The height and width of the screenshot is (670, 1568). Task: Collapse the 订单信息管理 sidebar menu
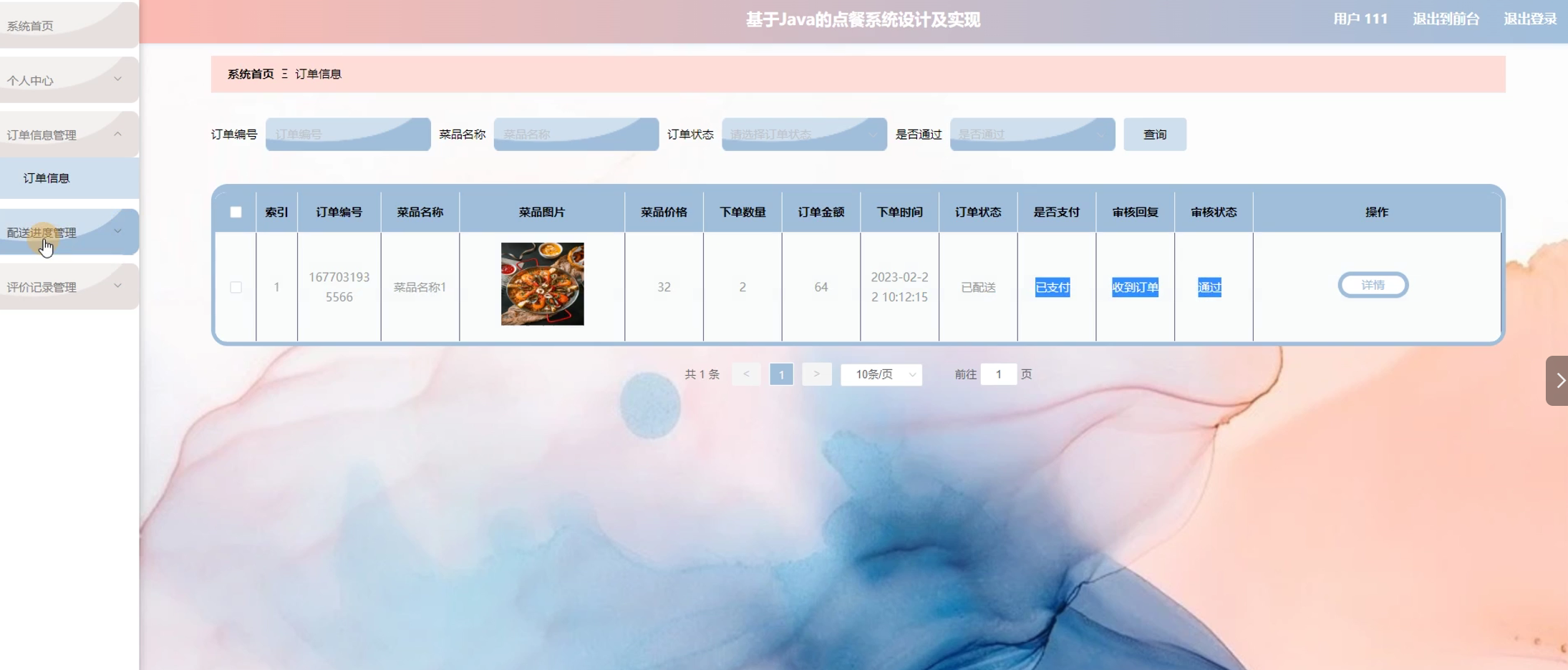[x=69, y=134]
